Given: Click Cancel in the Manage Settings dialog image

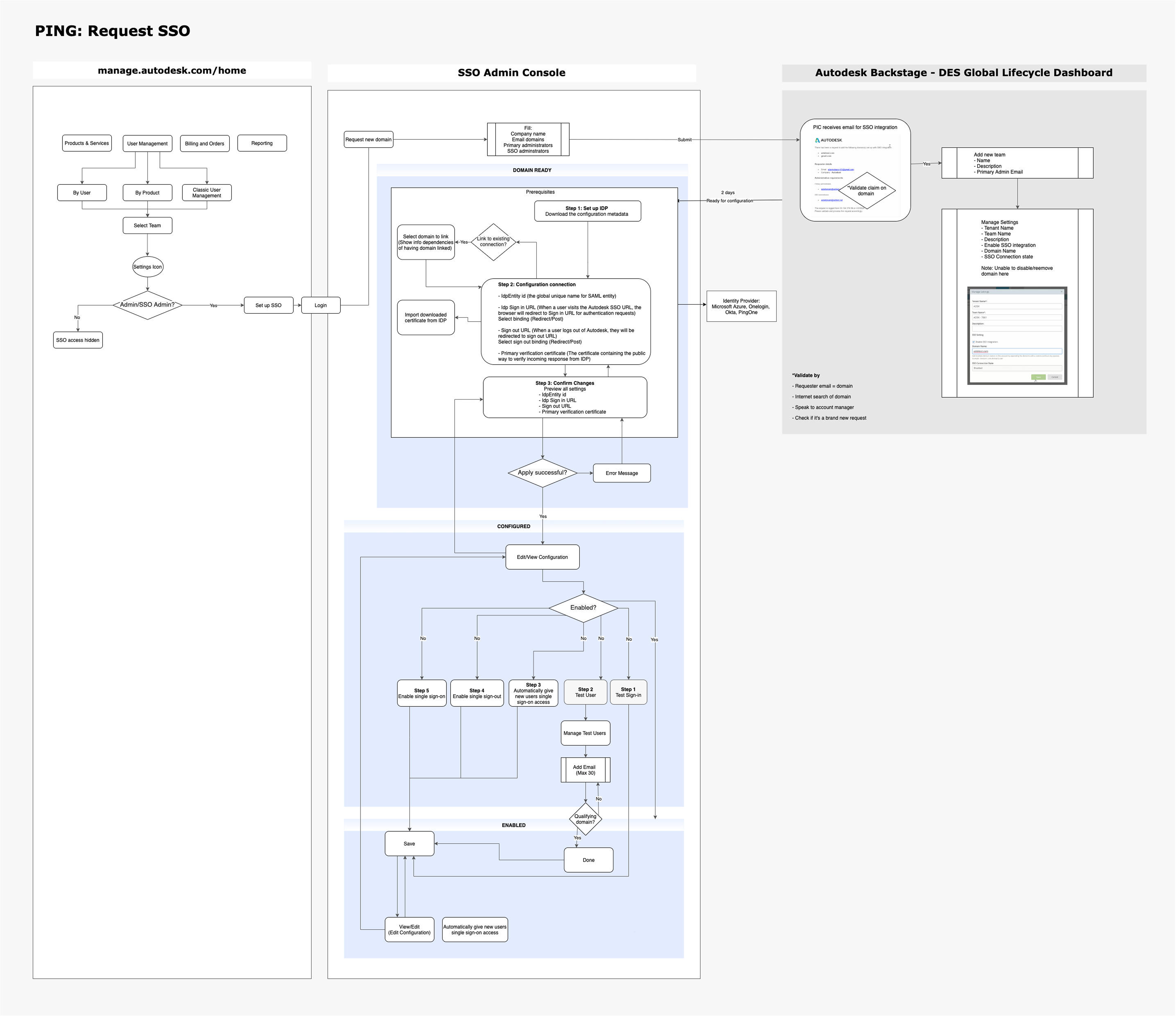Looking at the screenshot, I should pyautogui.click(x=1055, y=377).
